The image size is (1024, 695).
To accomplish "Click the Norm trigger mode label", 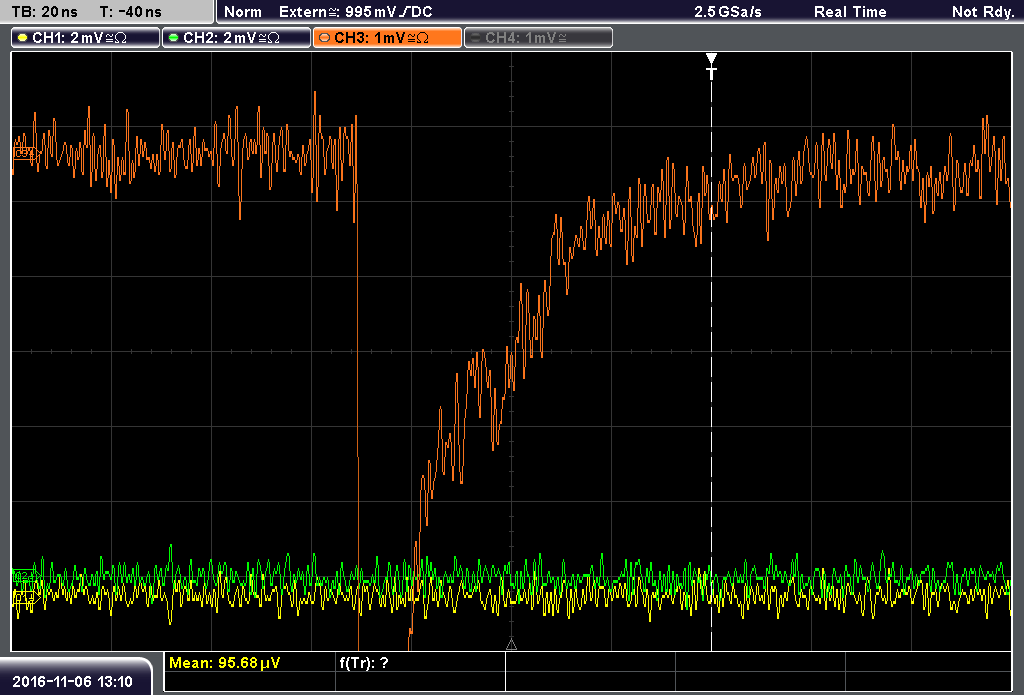I will coord(242,12).
